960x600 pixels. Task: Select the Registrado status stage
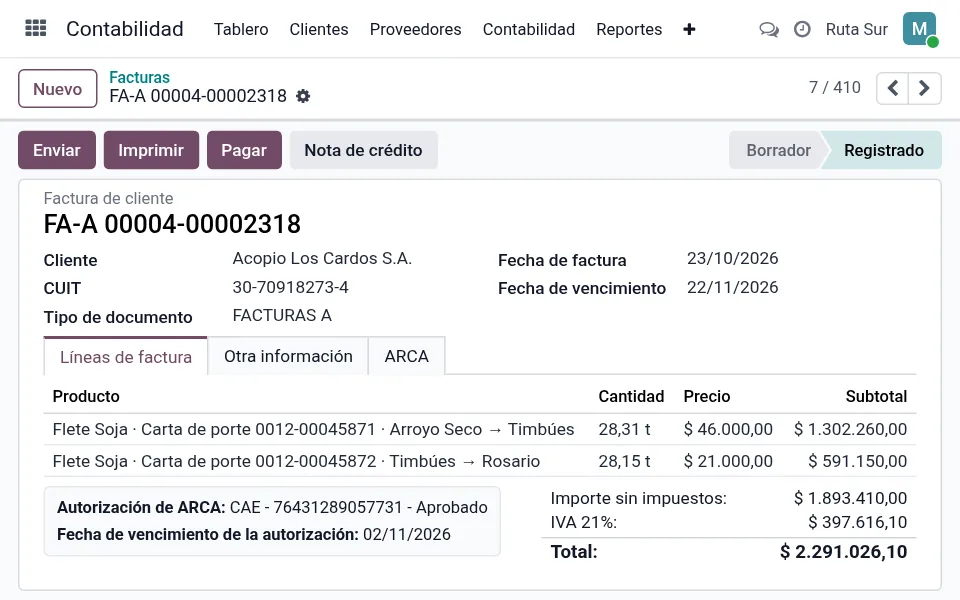(x=883, y=150)
